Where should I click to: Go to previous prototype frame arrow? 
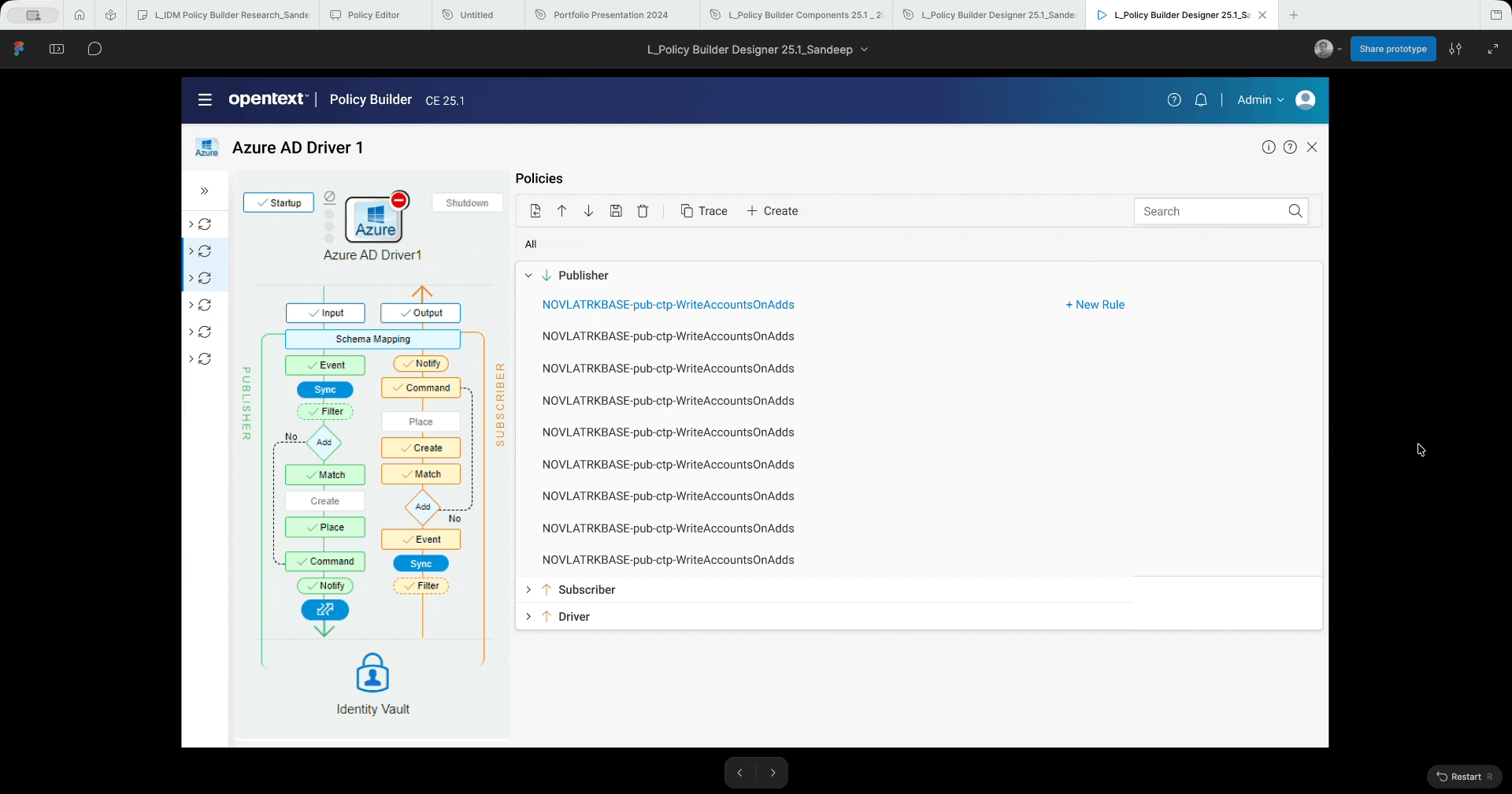coord(740,773)
